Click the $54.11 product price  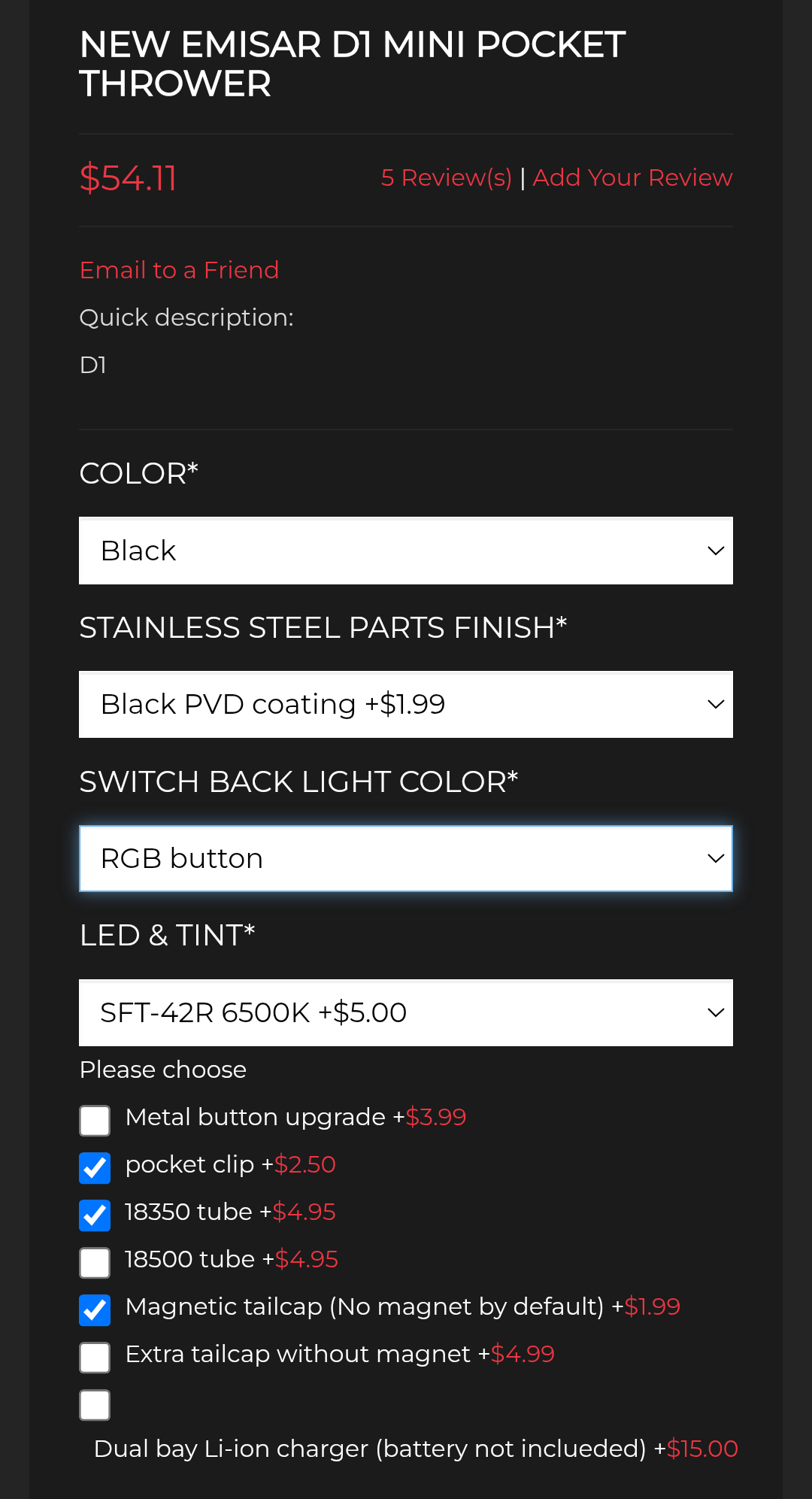tap(128, 178)
